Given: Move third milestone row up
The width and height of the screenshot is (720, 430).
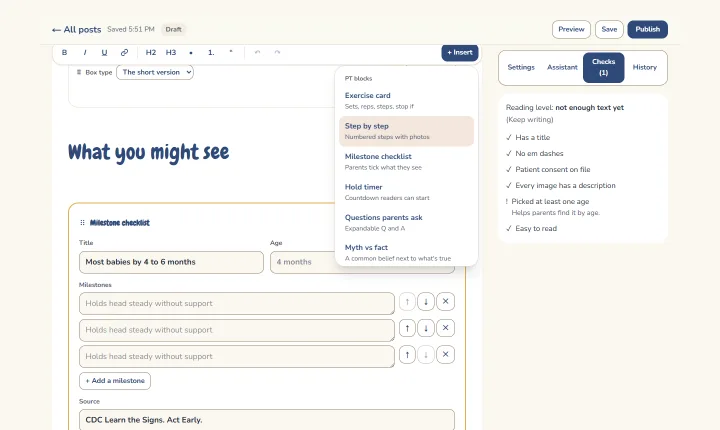Looking at the screenshot, I should (407, 355).
